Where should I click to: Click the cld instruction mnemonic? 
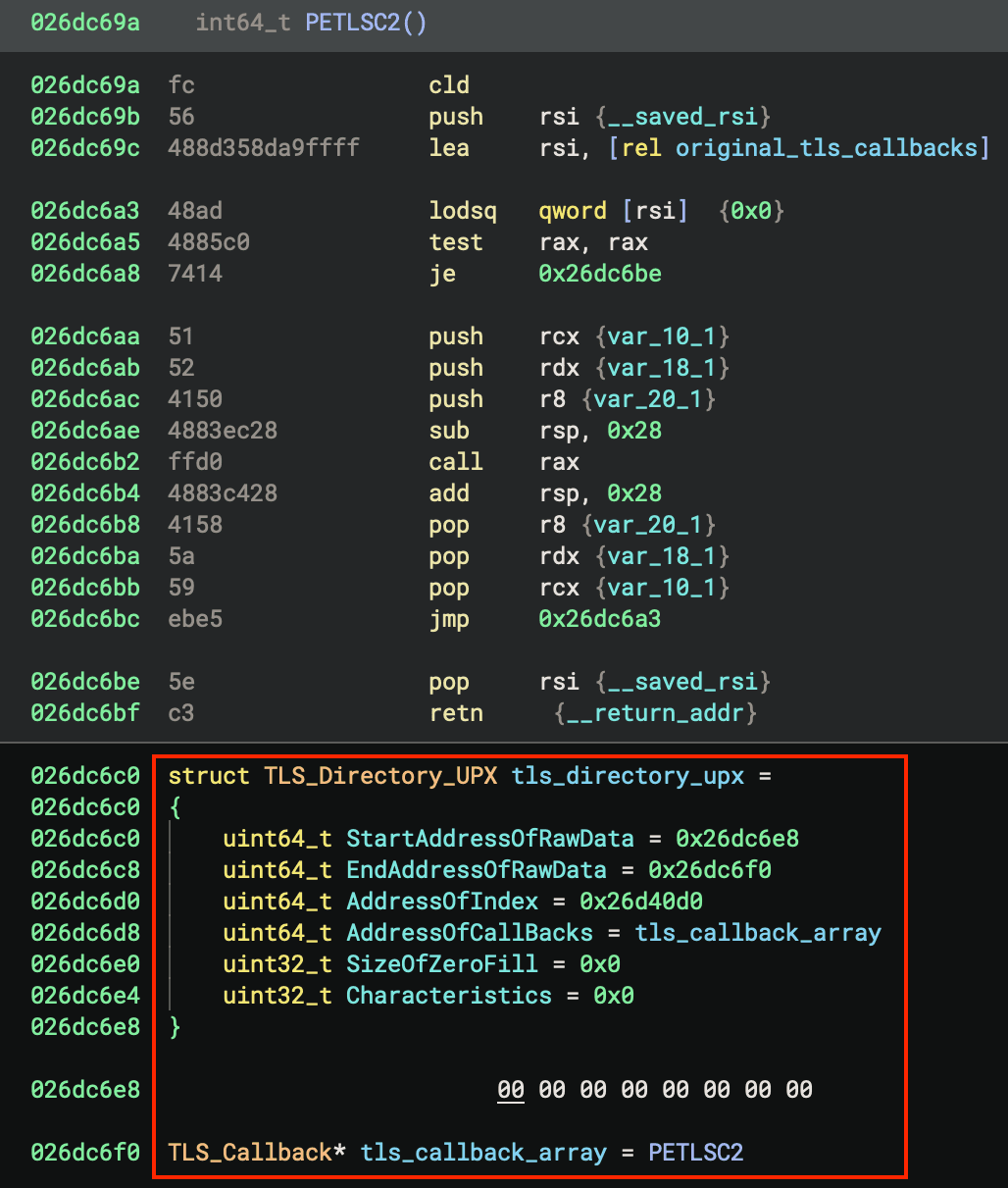(x=448, y=85)
